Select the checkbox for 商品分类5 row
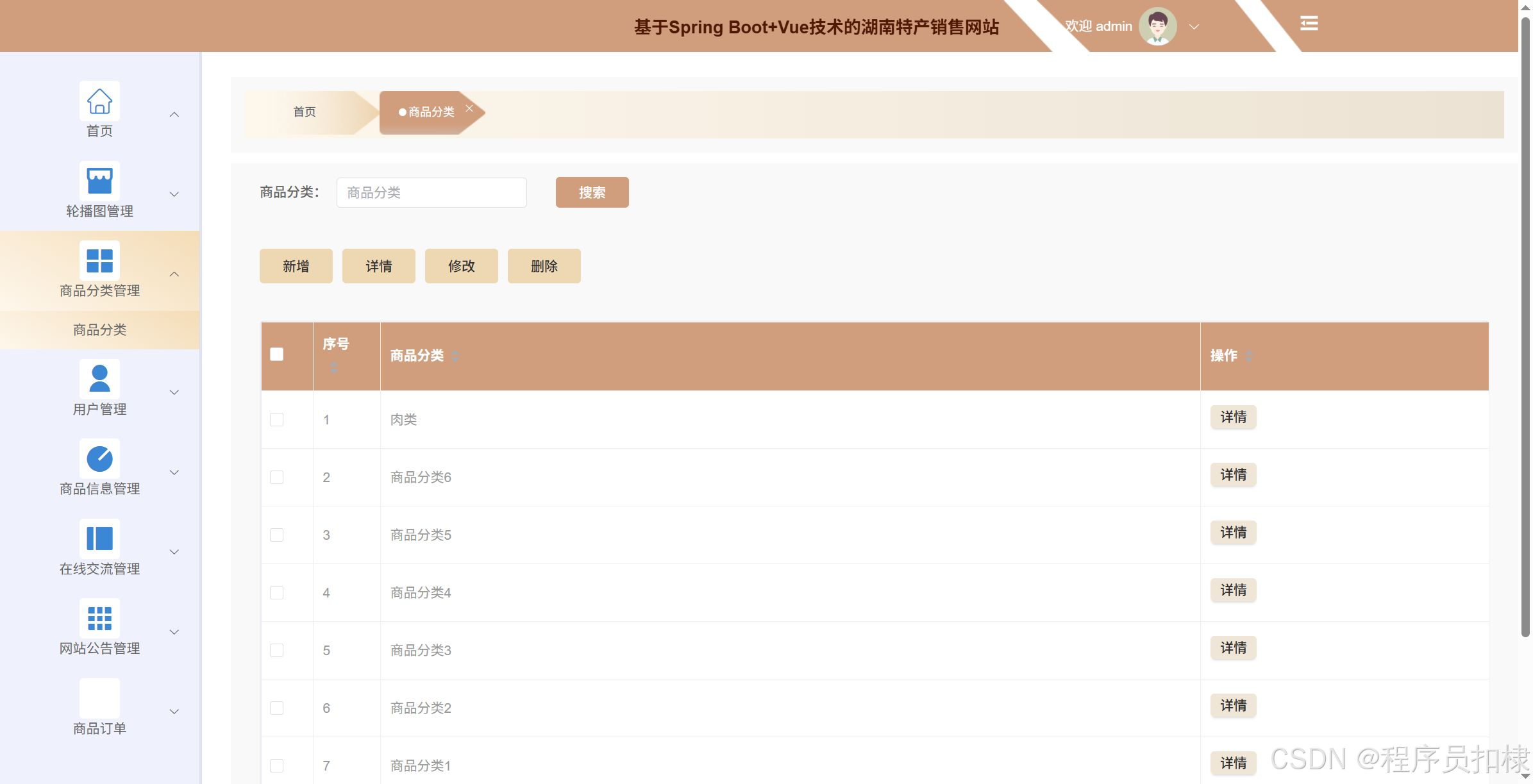 pos(277,535)
